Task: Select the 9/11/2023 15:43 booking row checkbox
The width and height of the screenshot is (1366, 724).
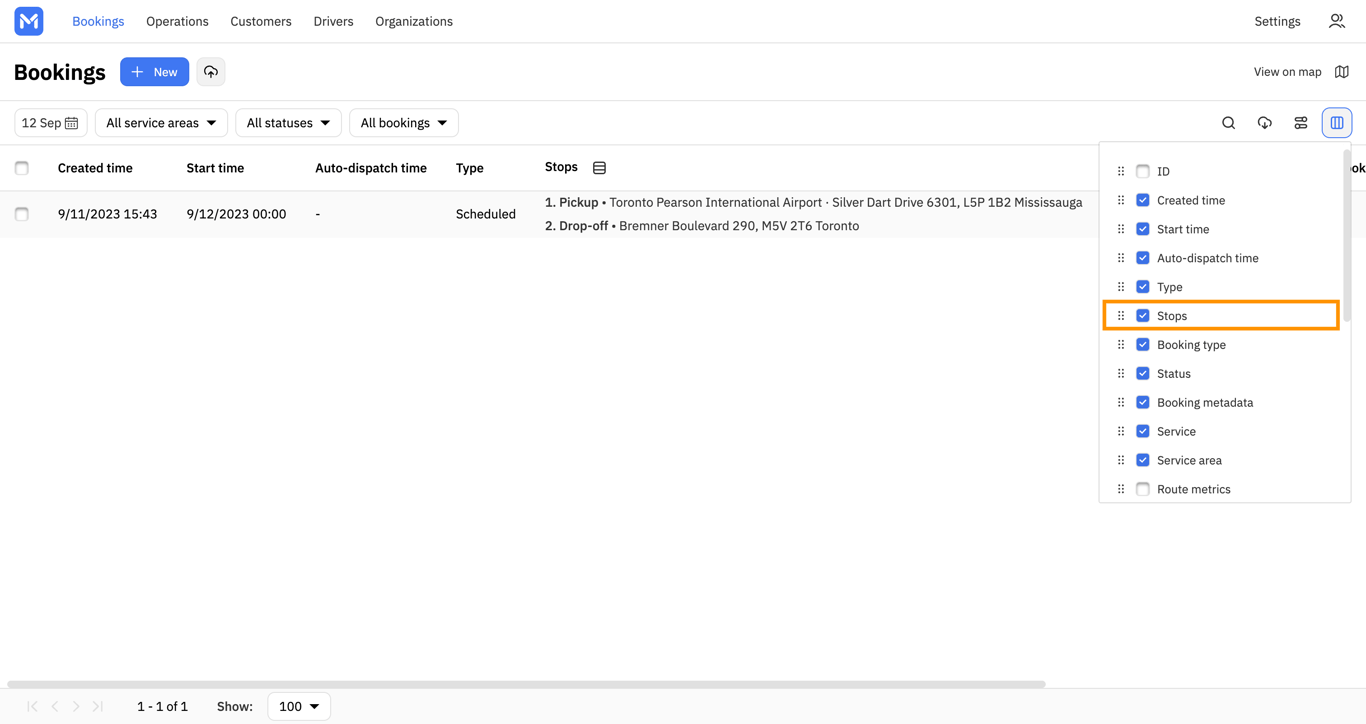Action: click(x=22, y=214)
